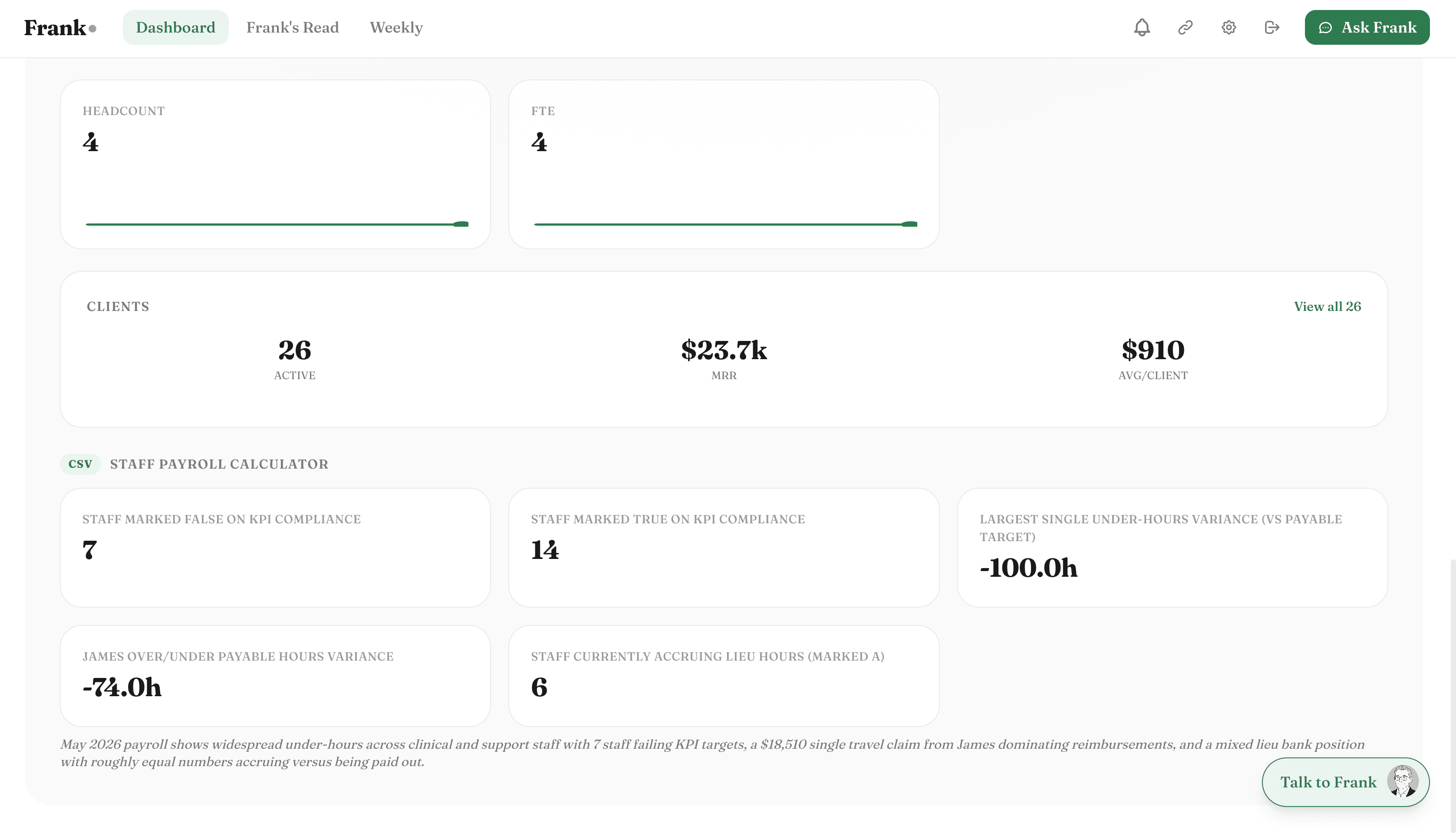Click the CSV badge

coord(80,464)
